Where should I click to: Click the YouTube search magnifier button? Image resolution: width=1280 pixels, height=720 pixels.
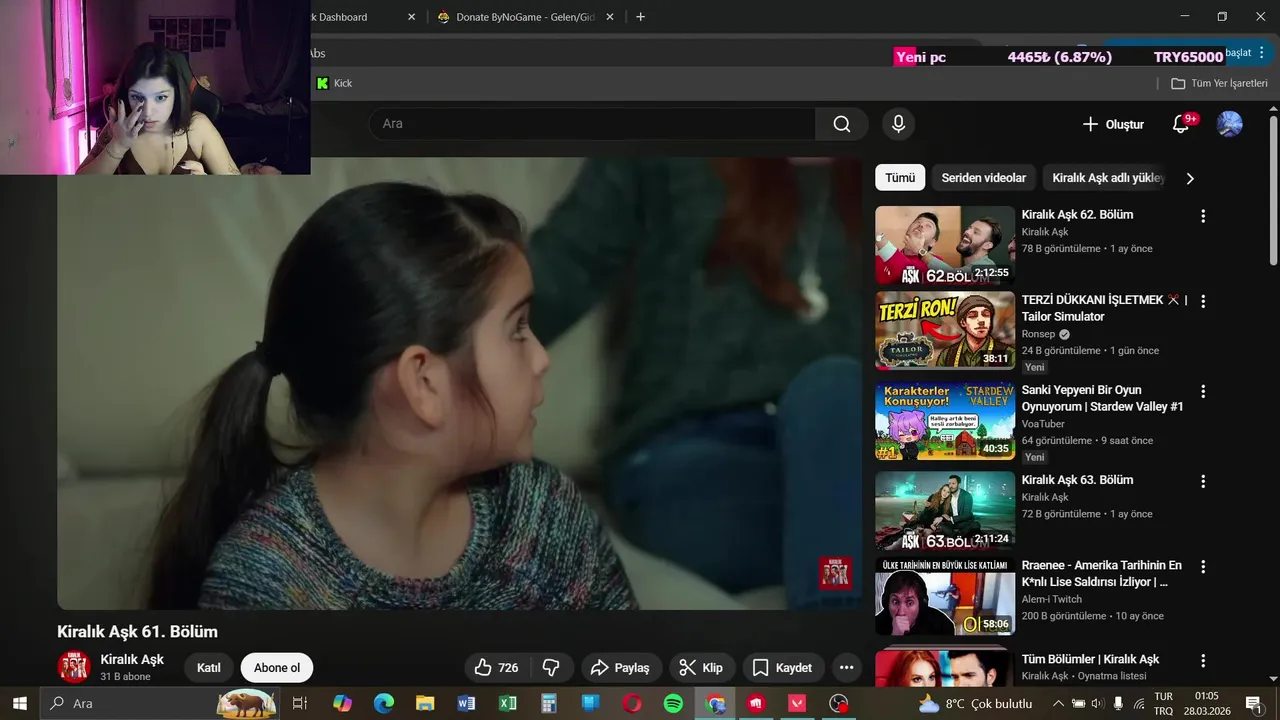842,124
